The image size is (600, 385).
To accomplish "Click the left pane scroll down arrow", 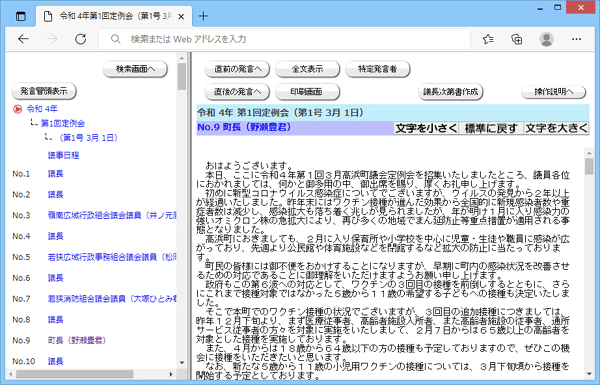I will coord(182,362).
